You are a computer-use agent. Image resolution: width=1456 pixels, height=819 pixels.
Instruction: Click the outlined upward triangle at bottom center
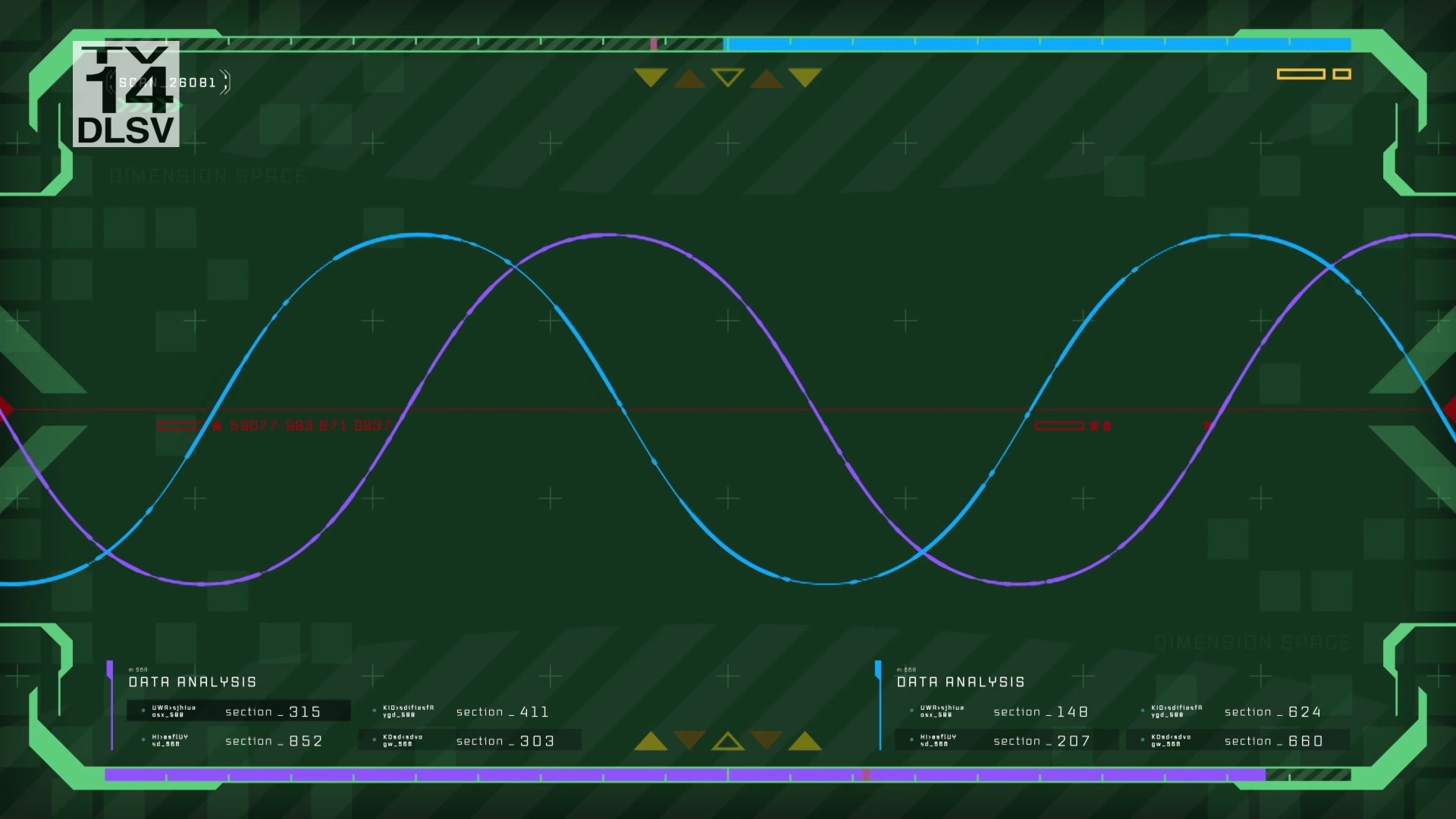728,742
